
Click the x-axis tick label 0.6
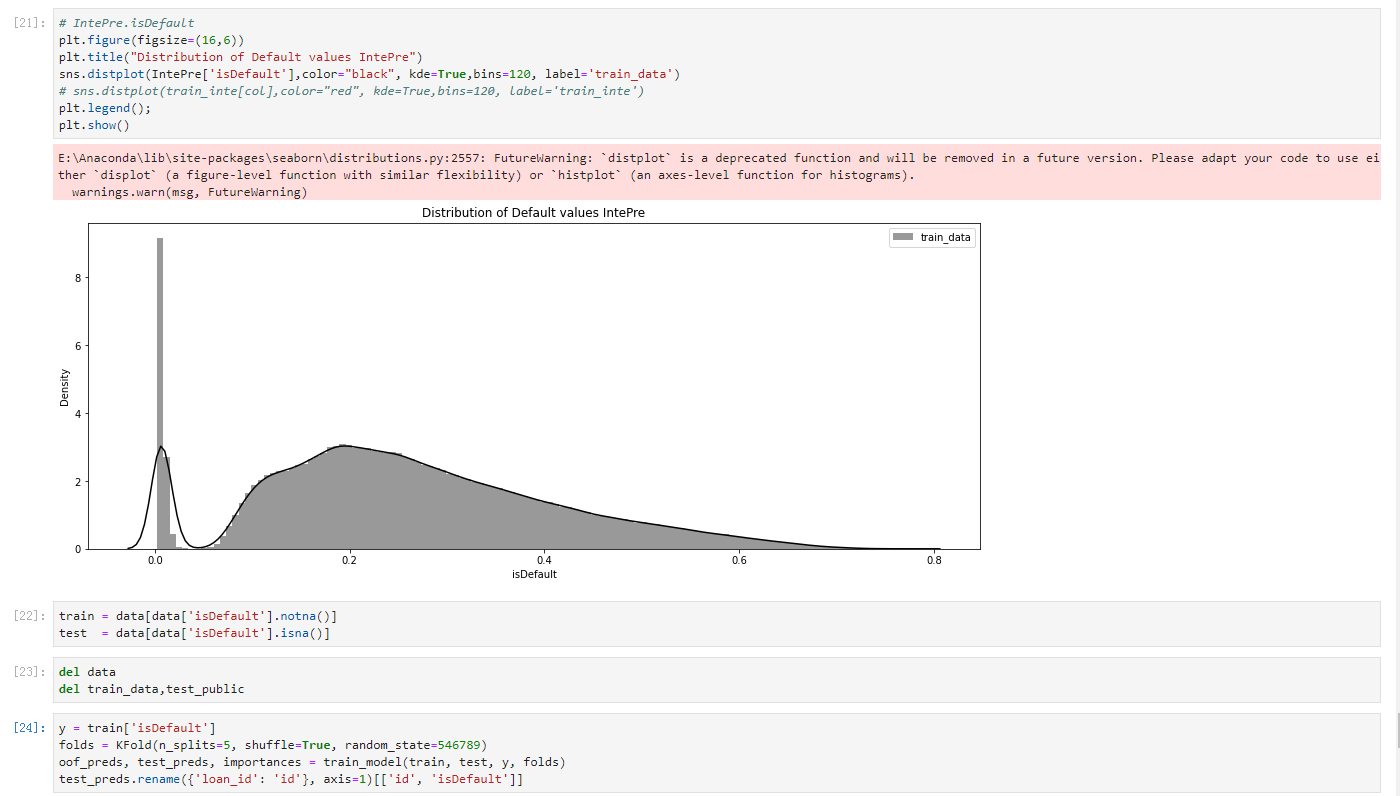tap(739, 561)
